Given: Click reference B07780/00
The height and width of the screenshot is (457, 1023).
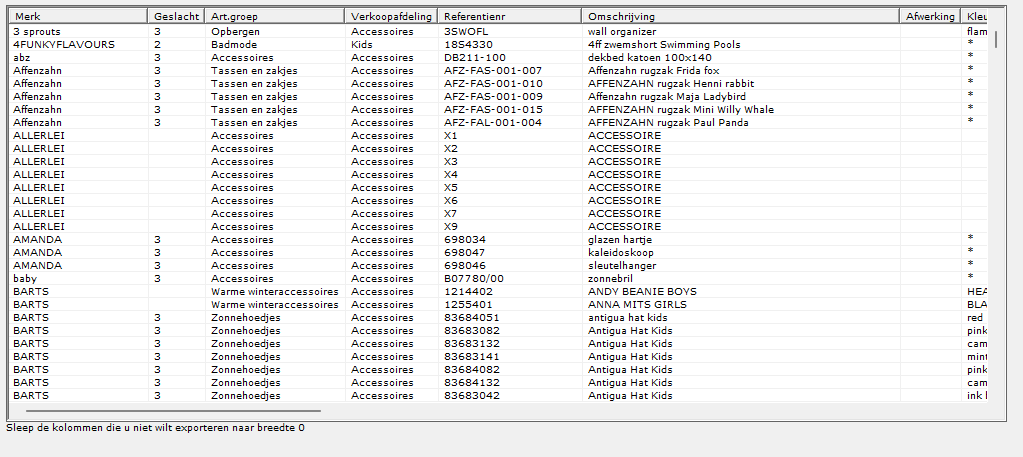Looking at the screenshot, I should click(474, 279).
